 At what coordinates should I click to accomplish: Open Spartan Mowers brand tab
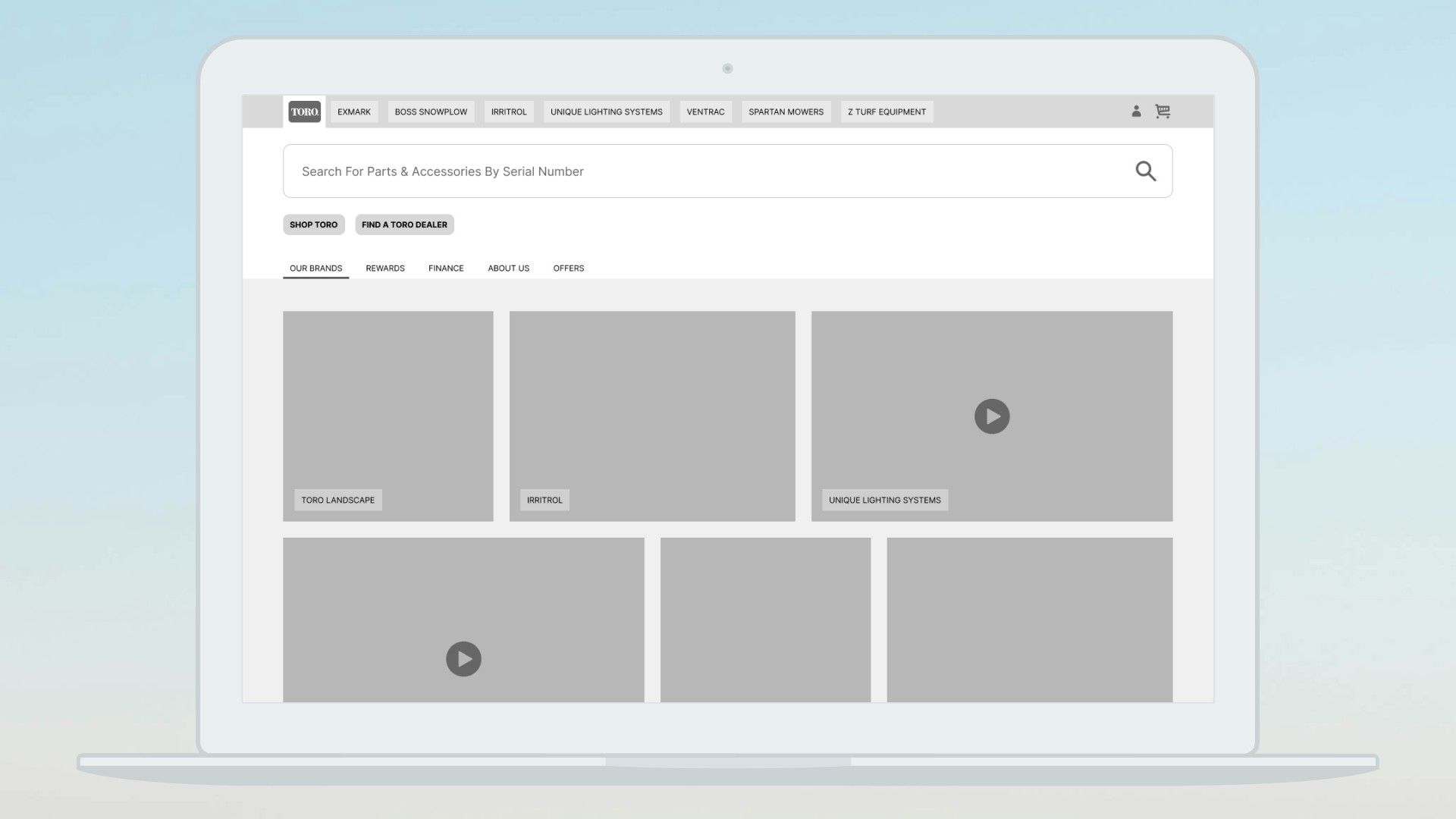point(786,111)
